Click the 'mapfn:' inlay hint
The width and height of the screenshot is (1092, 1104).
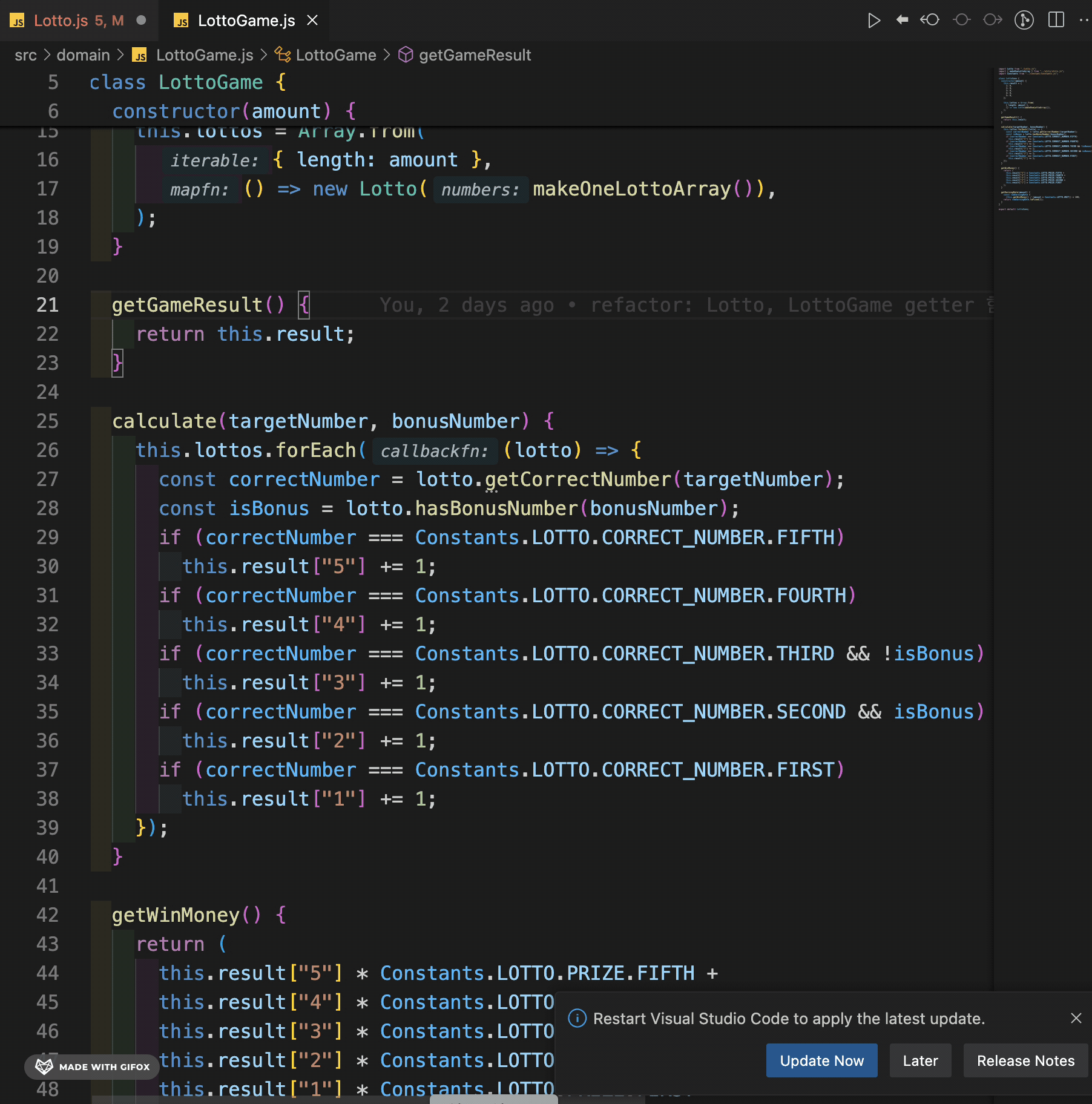[x=200, y=189]
